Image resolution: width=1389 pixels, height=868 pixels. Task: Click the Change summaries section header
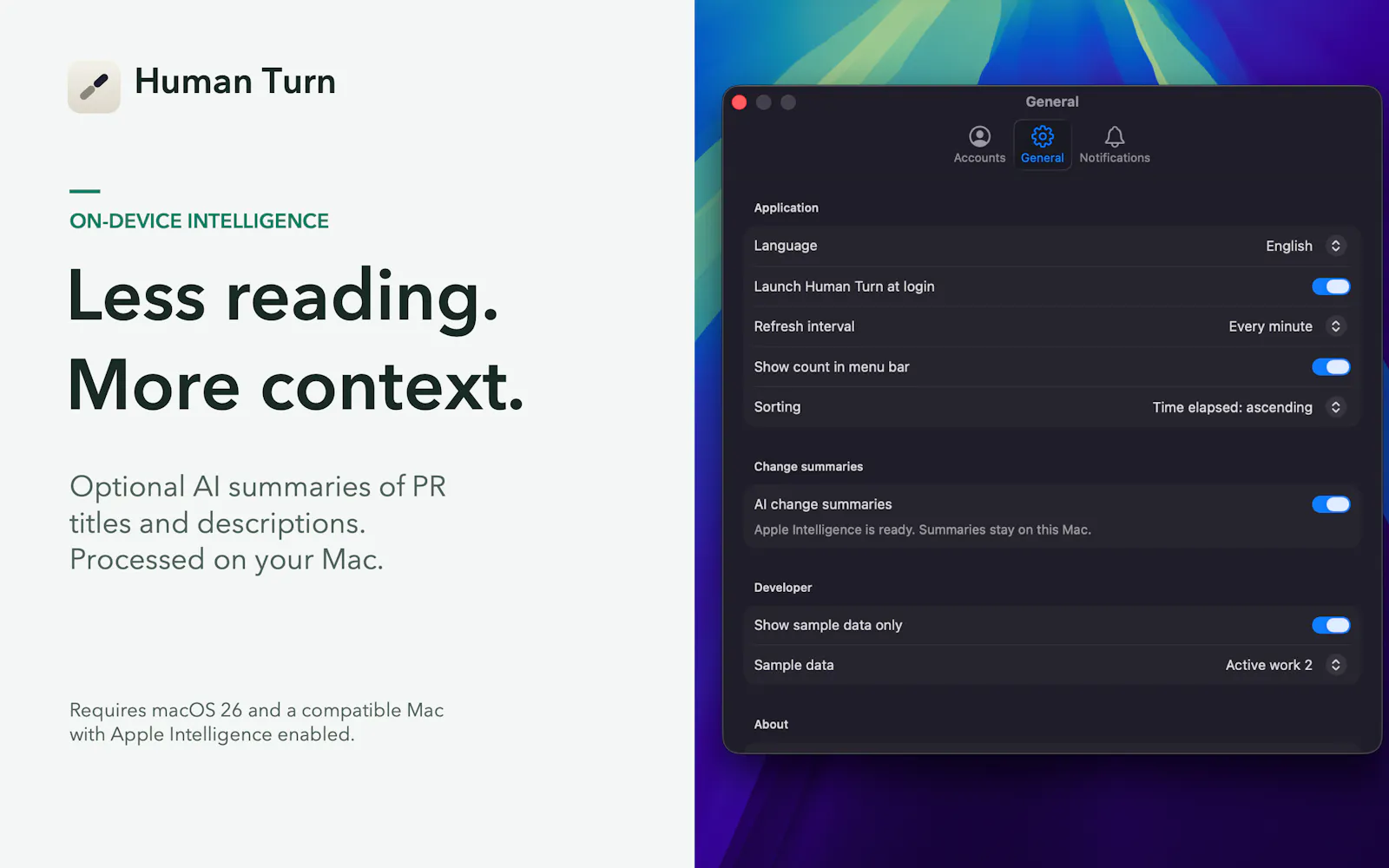click(808, 466)
